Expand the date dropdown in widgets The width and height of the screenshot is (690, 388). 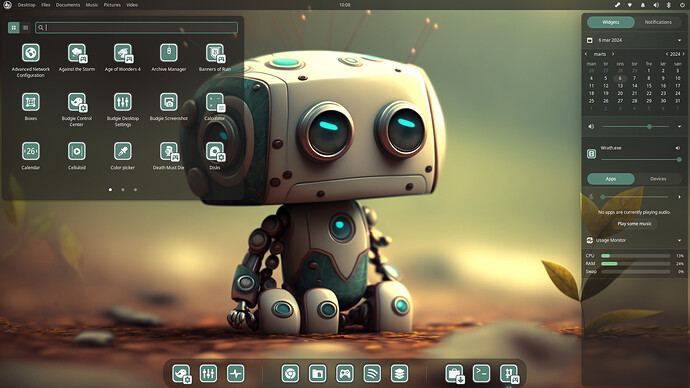pos(679,40)
